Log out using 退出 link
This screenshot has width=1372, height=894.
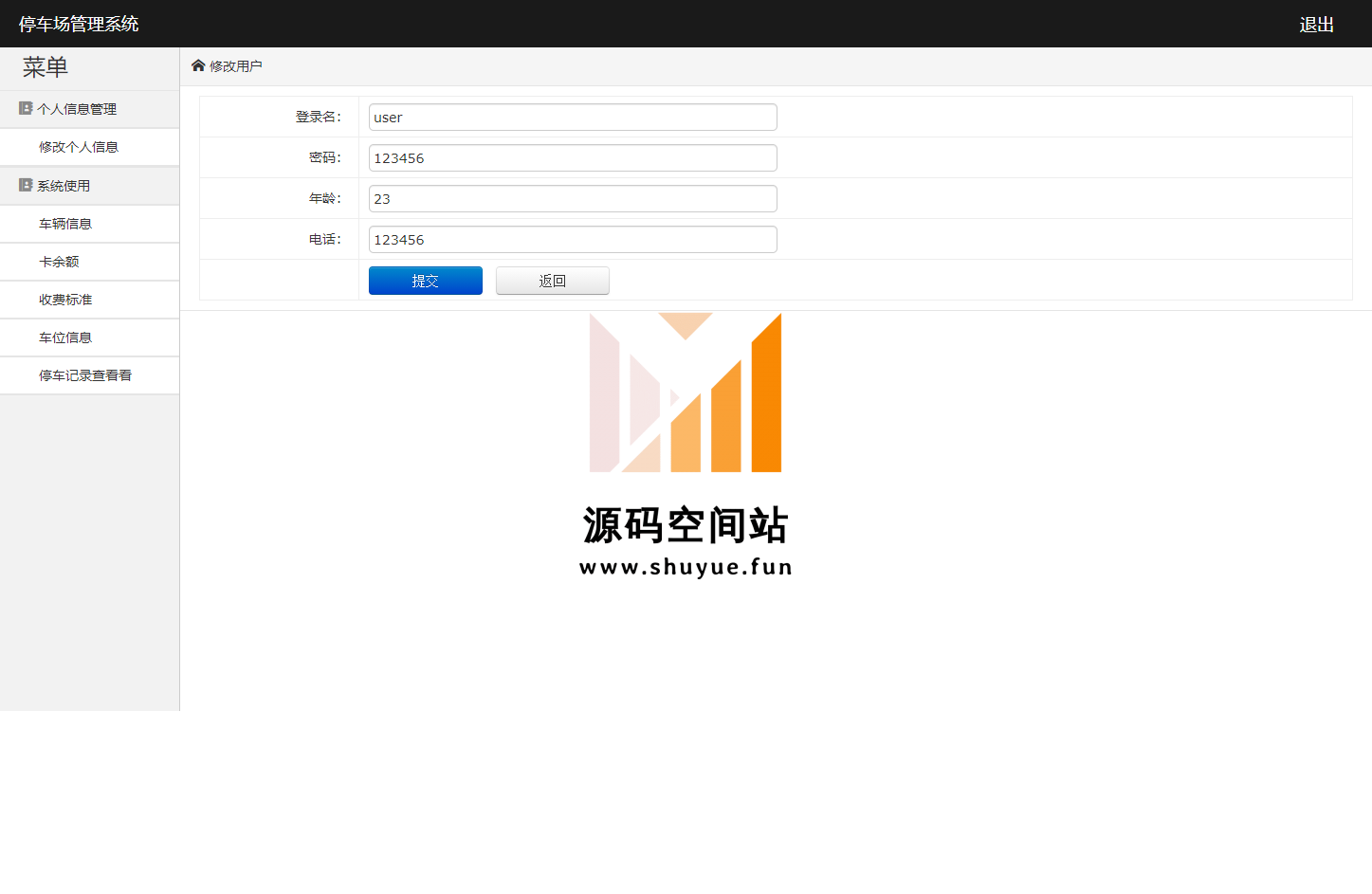coord(1317,25)
